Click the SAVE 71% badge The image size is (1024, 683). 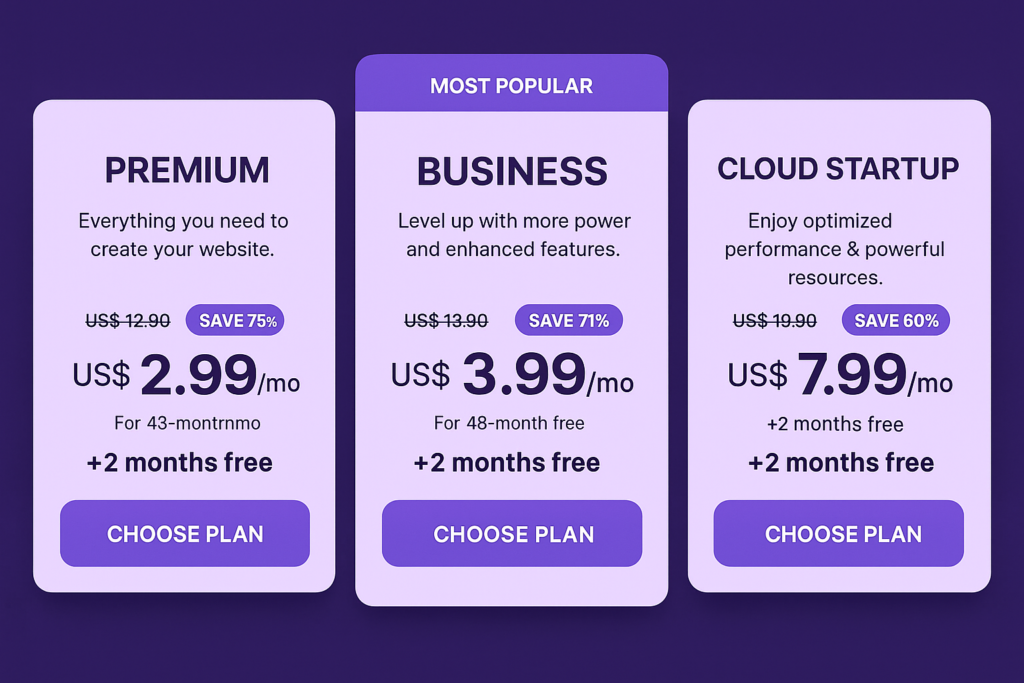569,320
